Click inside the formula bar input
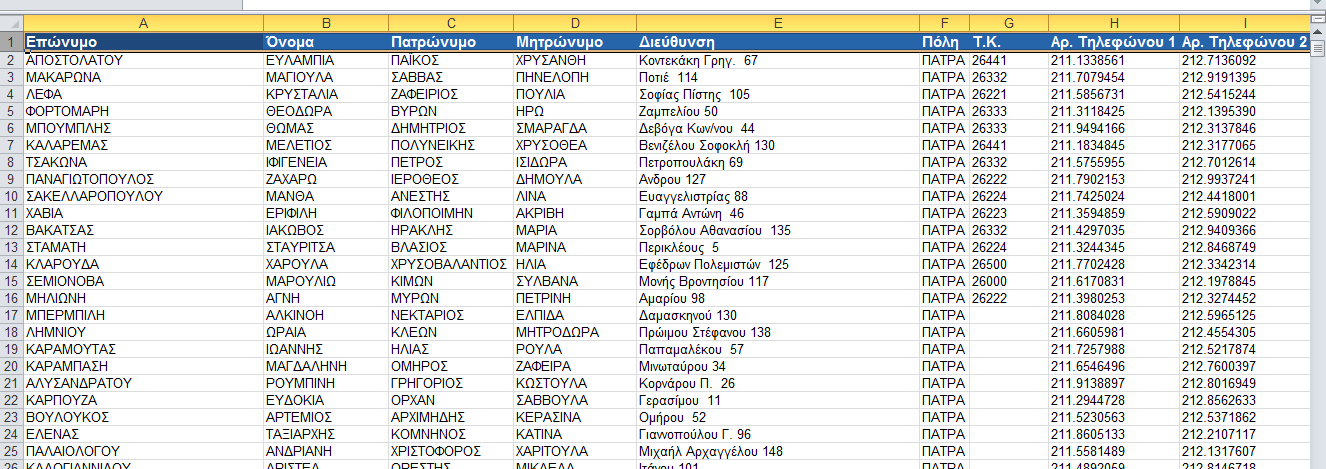The height and width of the screenshot is (469, 1326). tap(700, 4)
